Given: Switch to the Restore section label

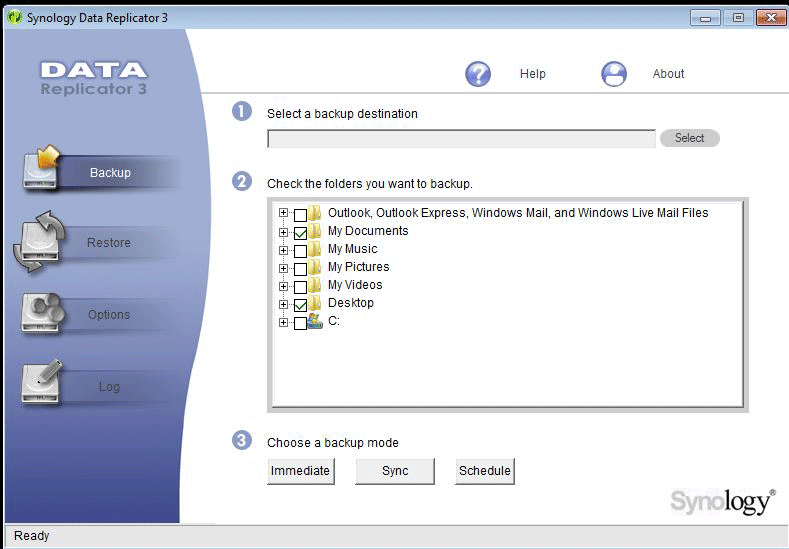Looking at the screenshot, I should tap(109, 243).
